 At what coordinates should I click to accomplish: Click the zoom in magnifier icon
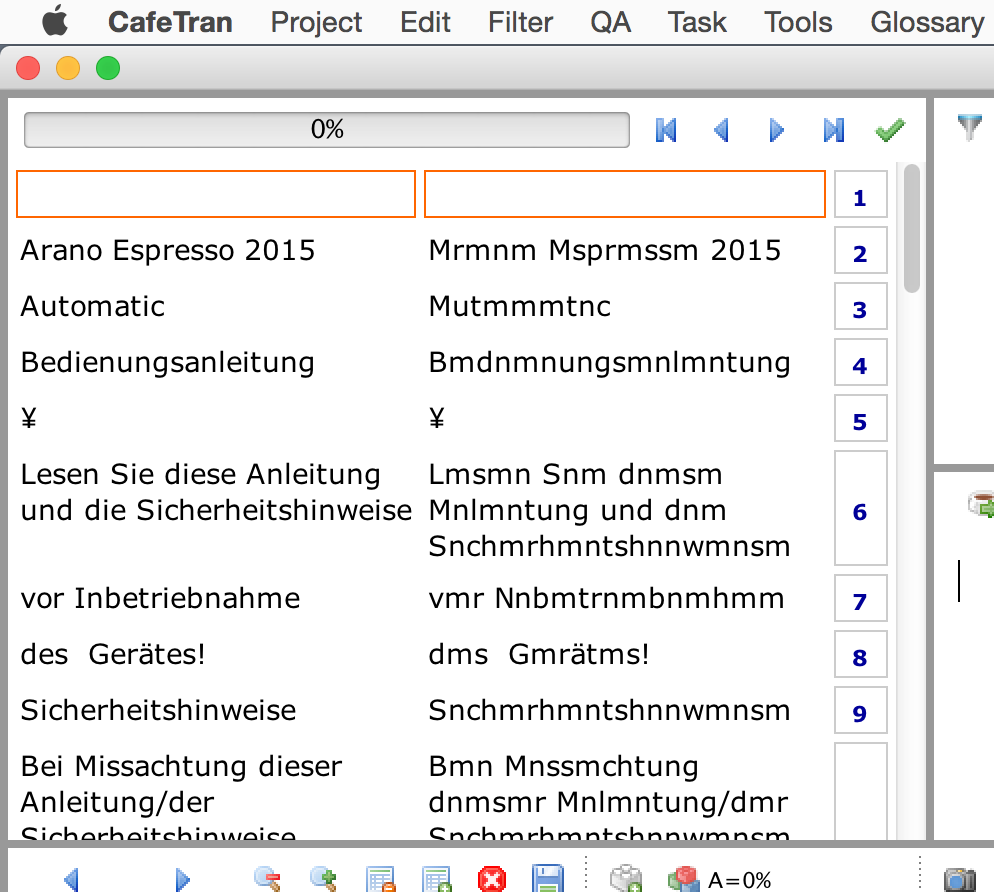[324, 879]
